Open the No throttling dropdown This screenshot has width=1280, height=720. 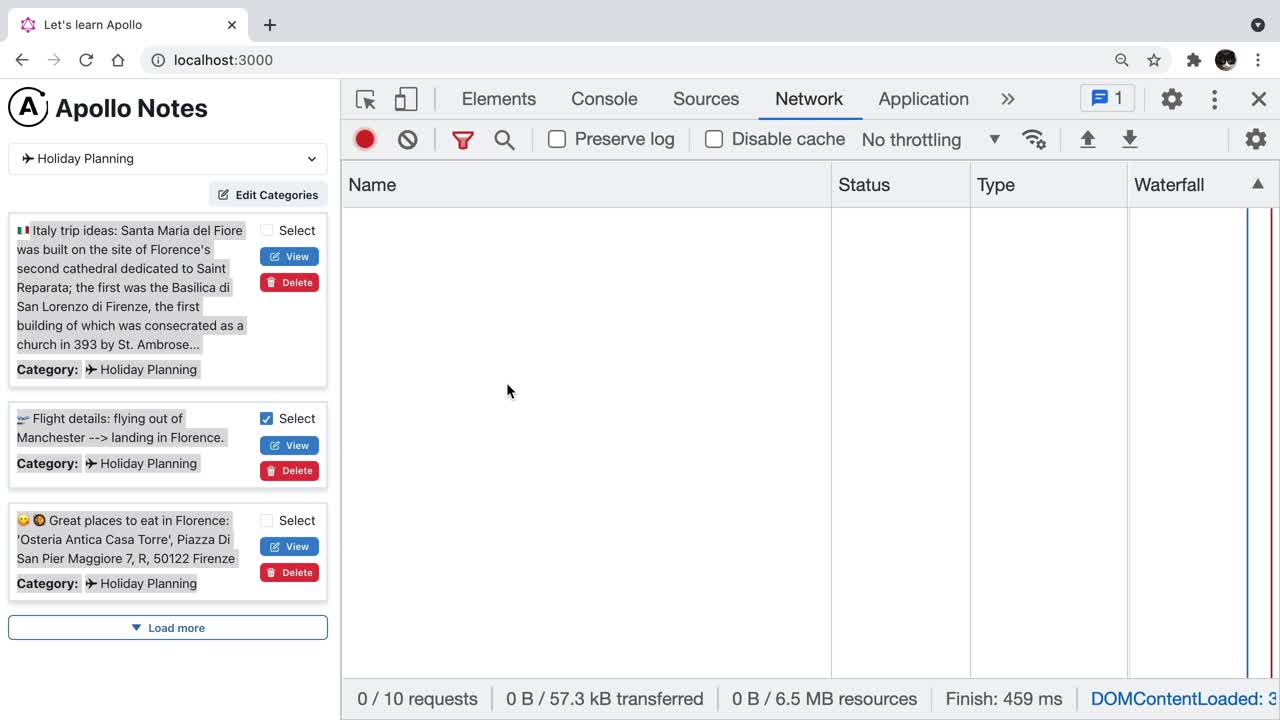tap(930, 139)
